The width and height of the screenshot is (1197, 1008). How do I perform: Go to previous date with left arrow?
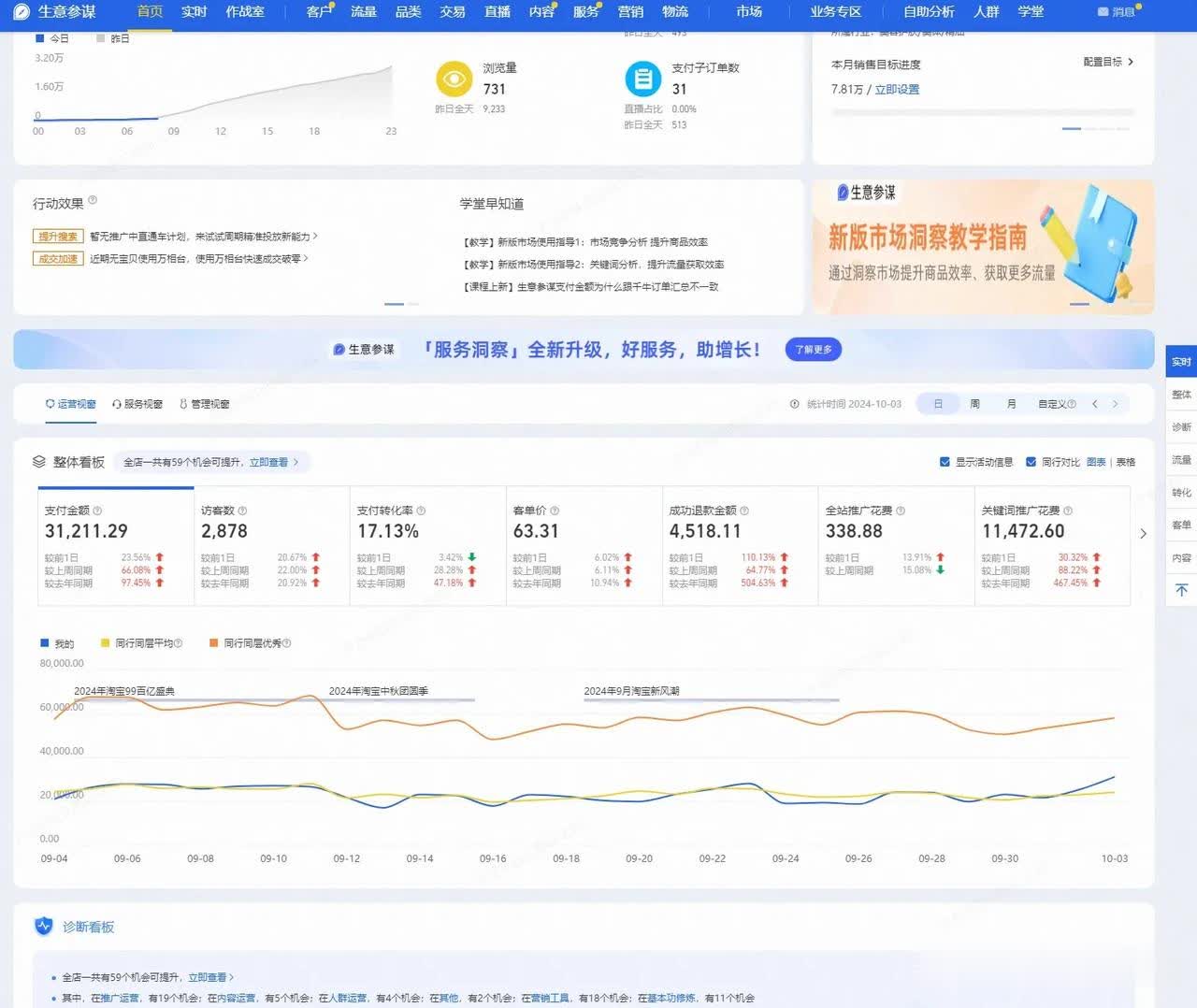point(1095,404)
